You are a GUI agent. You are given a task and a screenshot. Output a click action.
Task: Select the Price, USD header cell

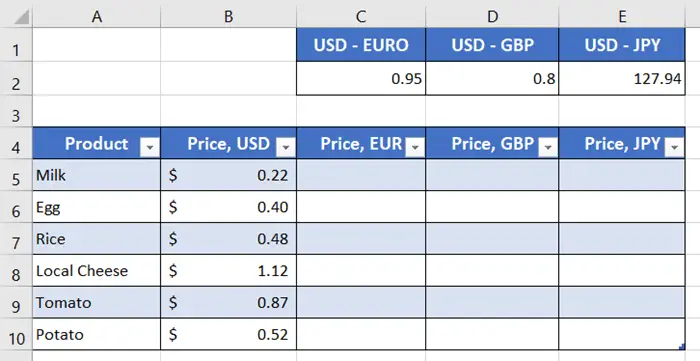pyautogui.click(x=229, y=143)
